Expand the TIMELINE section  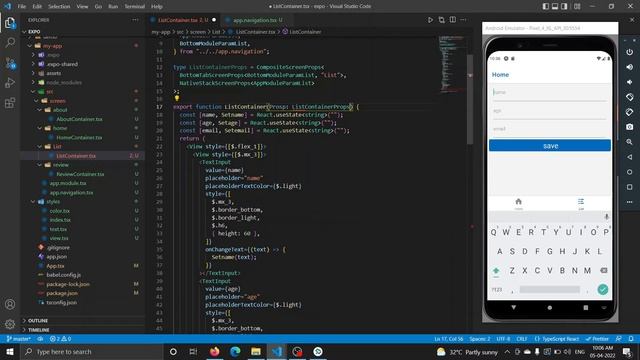[82, 330]
